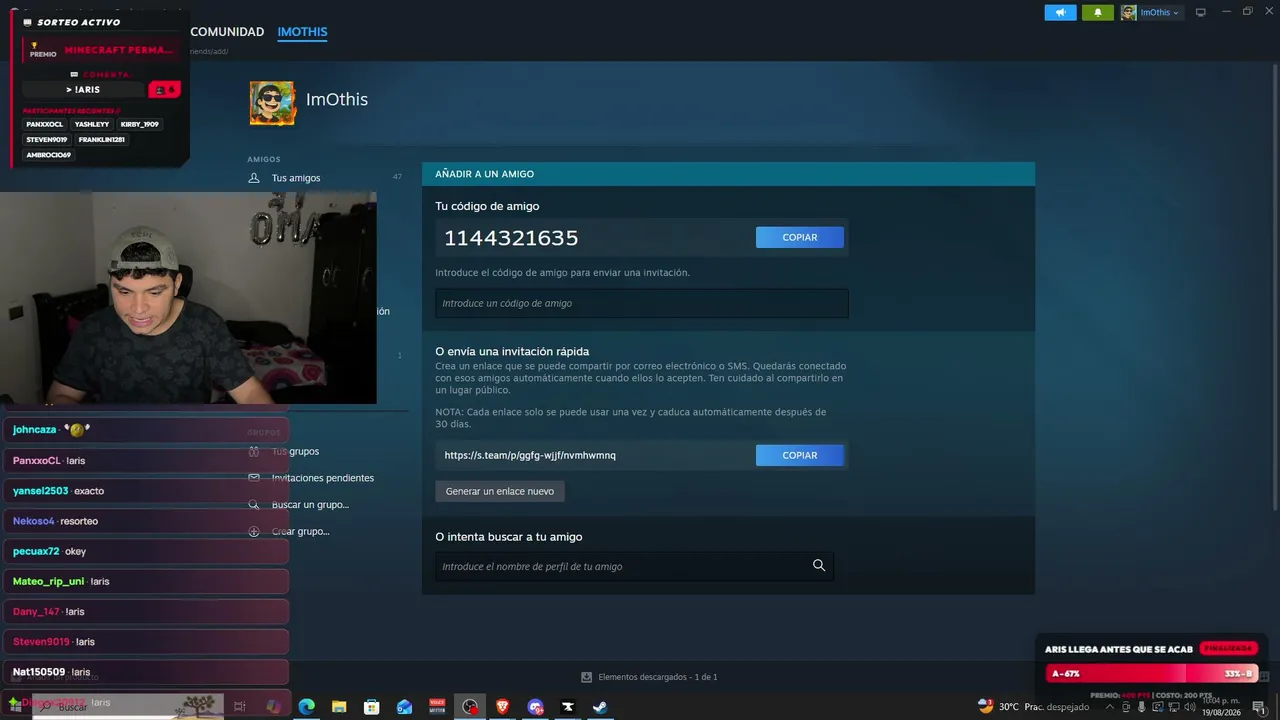Screen dimensions: 1280x720
Task: Open the ImOthis profile name link
Action: [337, 100]
